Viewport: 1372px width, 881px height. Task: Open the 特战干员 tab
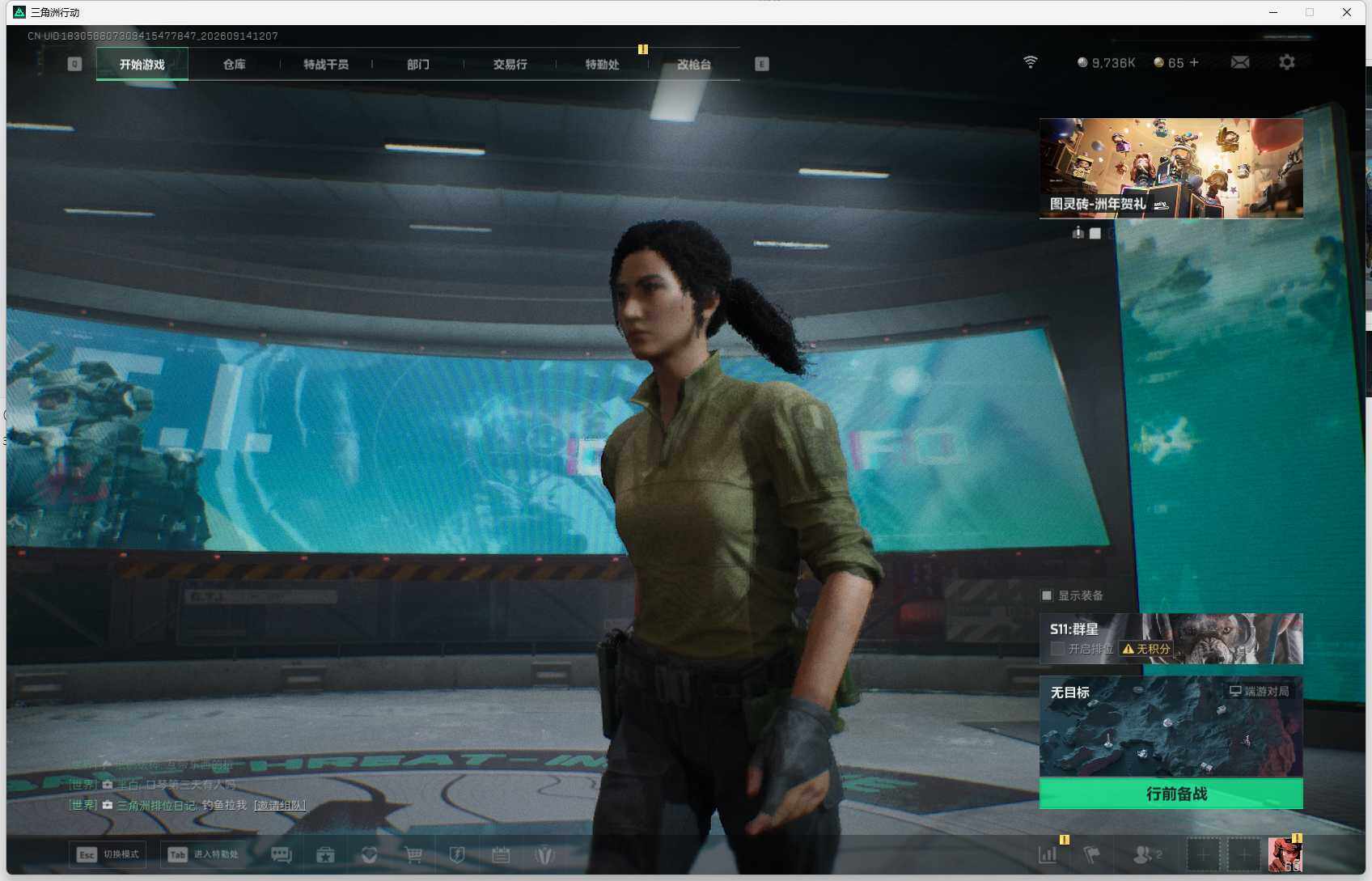pyautogui.click(x=326, y=64)
